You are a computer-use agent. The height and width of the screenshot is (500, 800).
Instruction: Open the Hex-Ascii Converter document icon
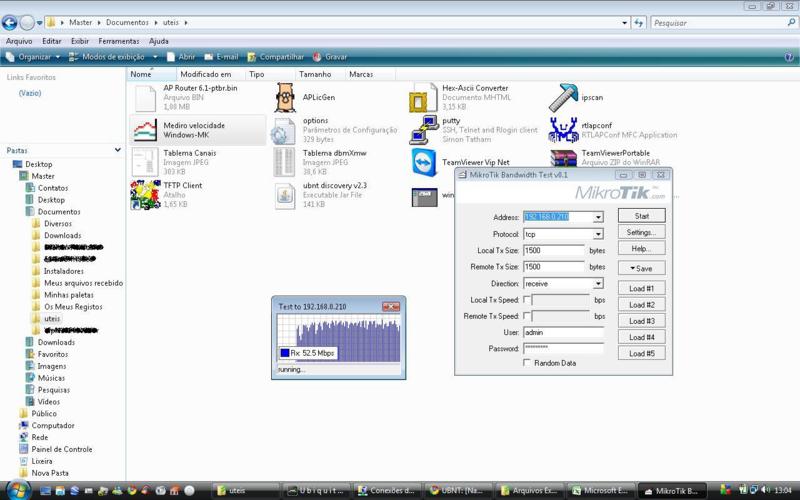point(423,97)
